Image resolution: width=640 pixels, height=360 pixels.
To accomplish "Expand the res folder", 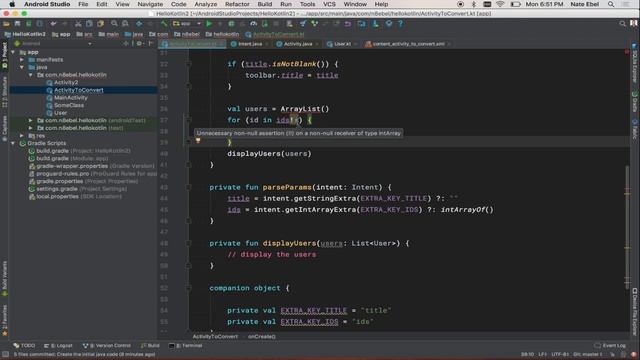I will (22, 136).
